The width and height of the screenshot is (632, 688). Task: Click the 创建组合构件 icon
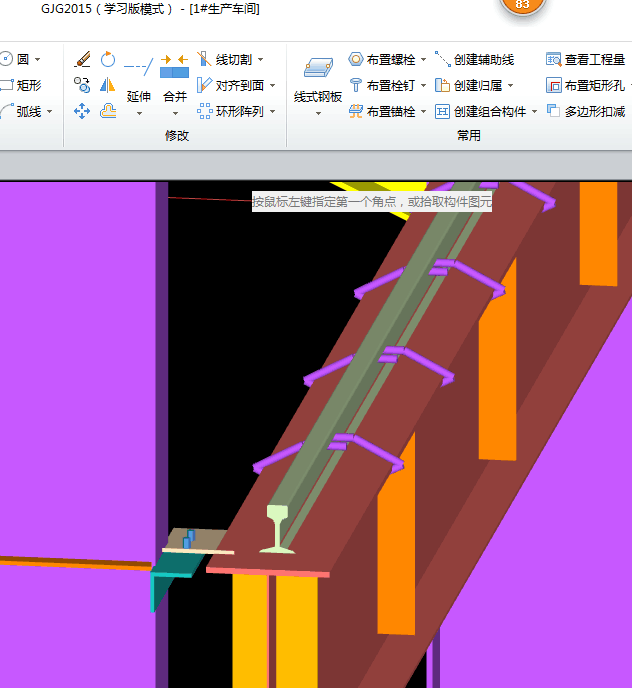(x=442, y=111)
